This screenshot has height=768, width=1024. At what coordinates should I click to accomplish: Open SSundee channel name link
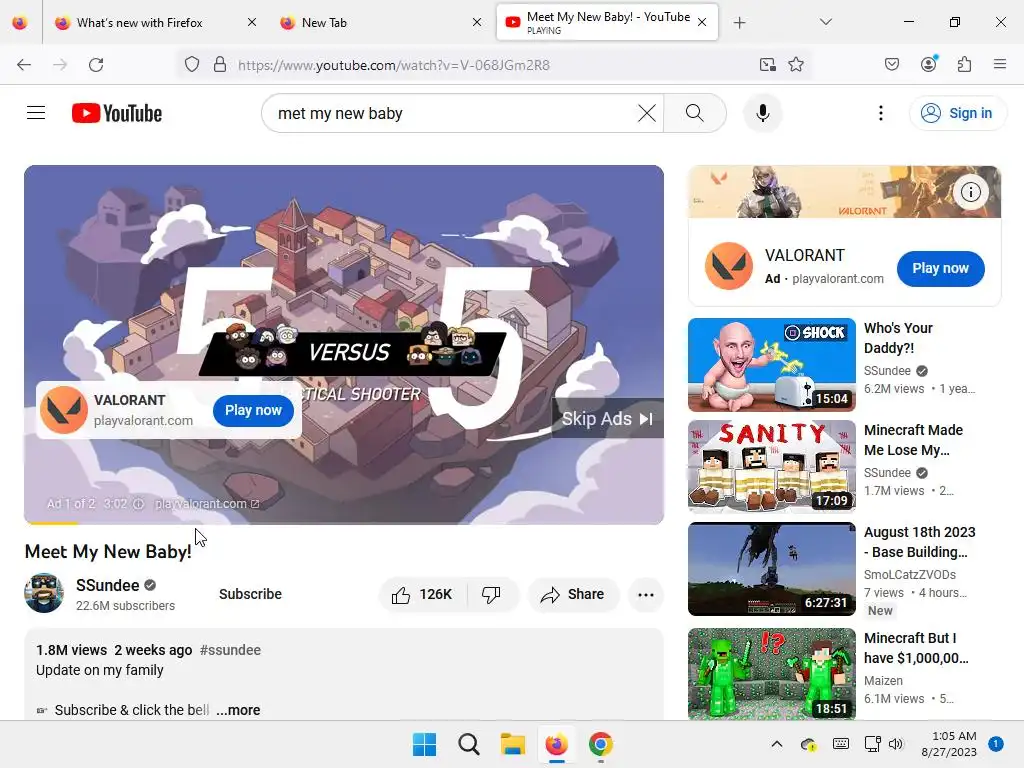(108, 585)
